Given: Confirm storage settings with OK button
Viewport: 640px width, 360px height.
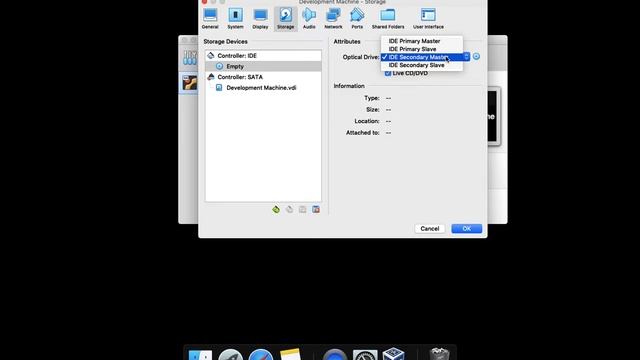Looking at the screenshot, I should (x=467, y=229).
